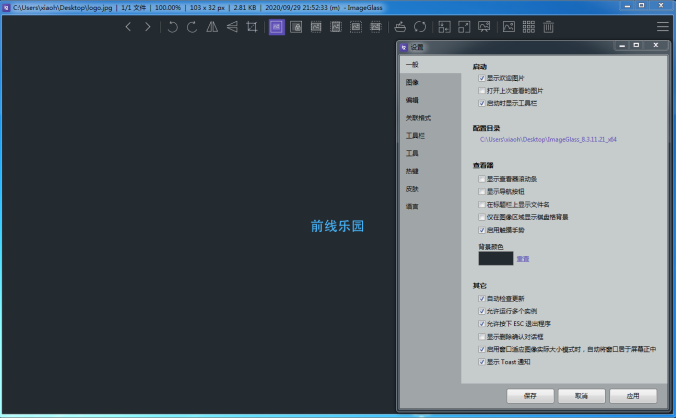Screen dimensions: 676x418
Task: Select Scale to width zoom mode
Action: [x=316, y=27]
